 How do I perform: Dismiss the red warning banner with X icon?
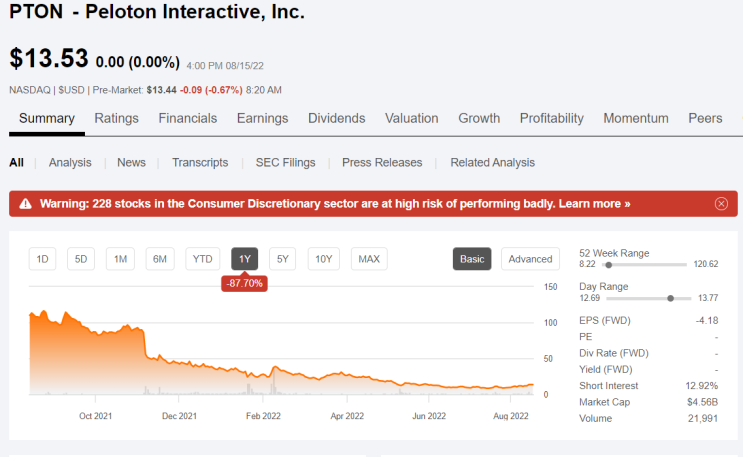click(x=721, y=204)
